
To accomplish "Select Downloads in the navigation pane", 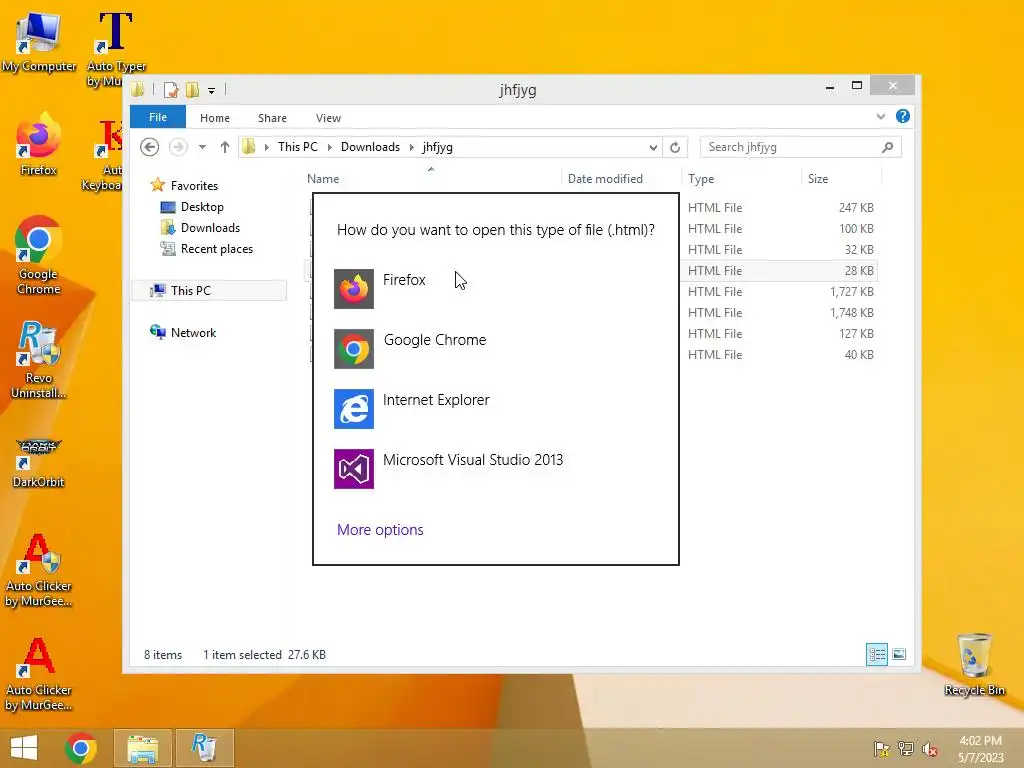I will click(x=210, y=227).
